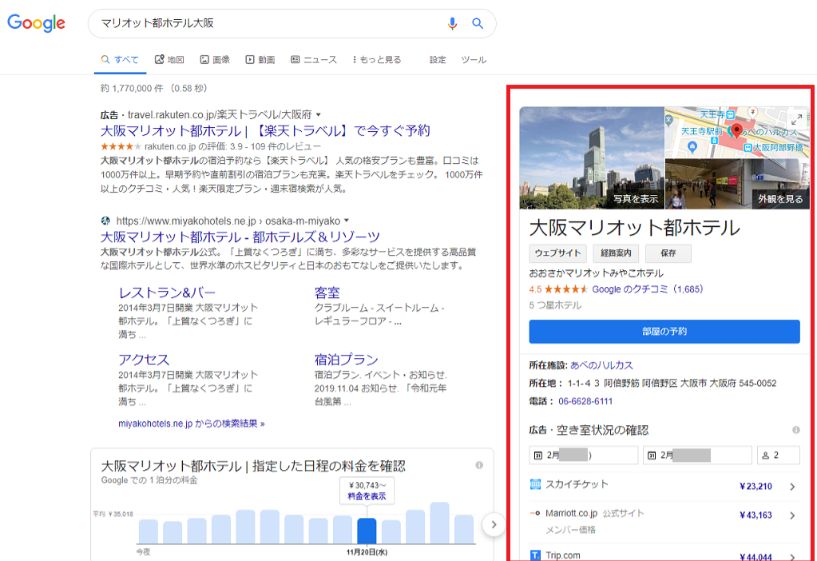
Task: Click the Trip.com provider icon
Action: pyautogui.click(x=535, y=555)
